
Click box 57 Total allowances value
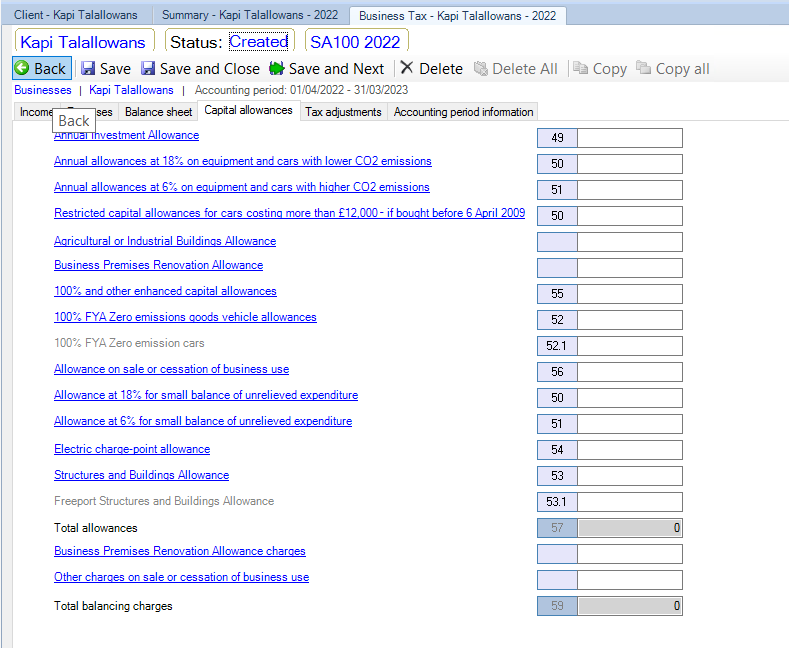(630, 528)
